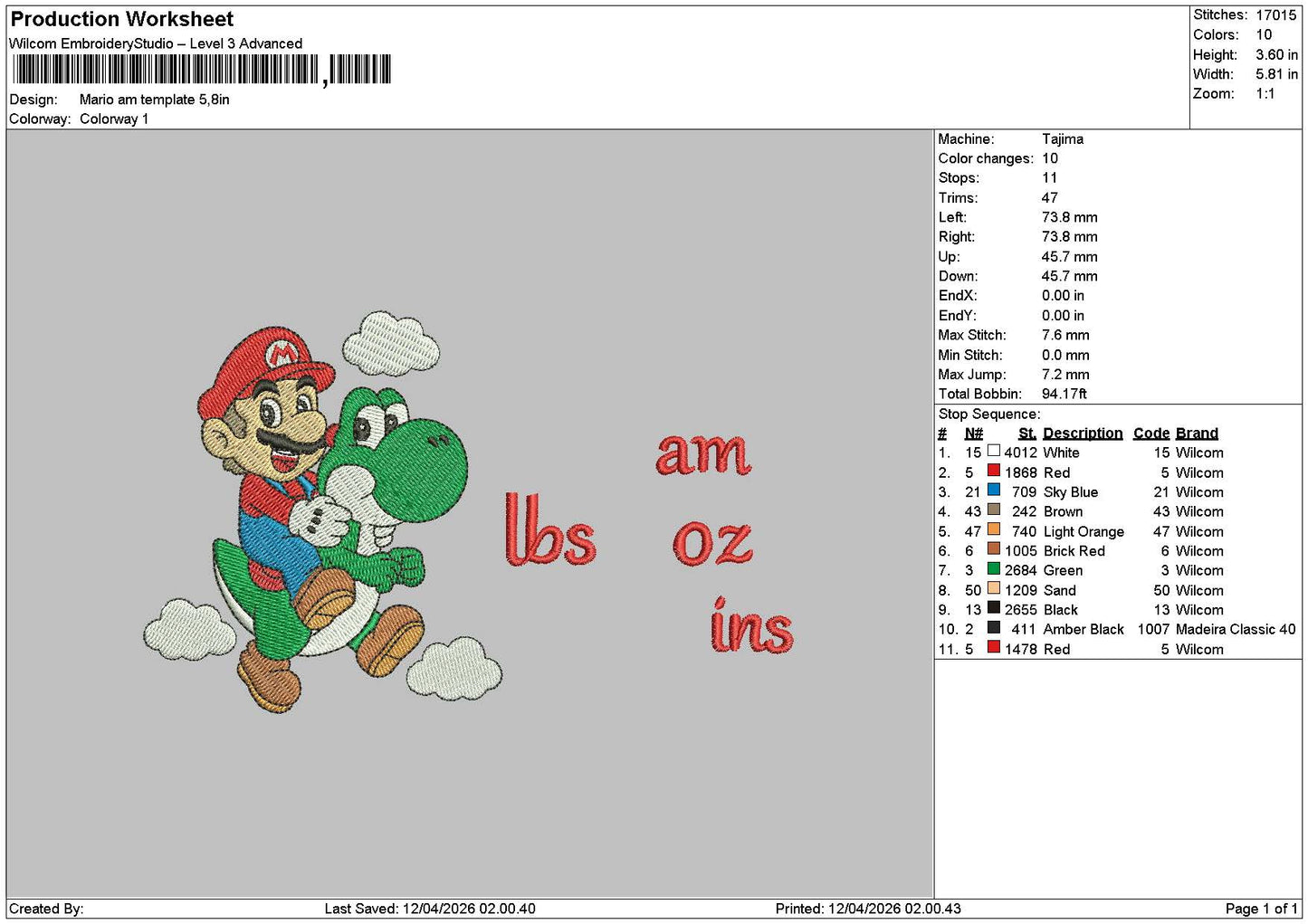The height and width of the screenshot is (924, 1308).
Task: Click the Max Stitch value '7.6 mm'
Action: 1065,335
